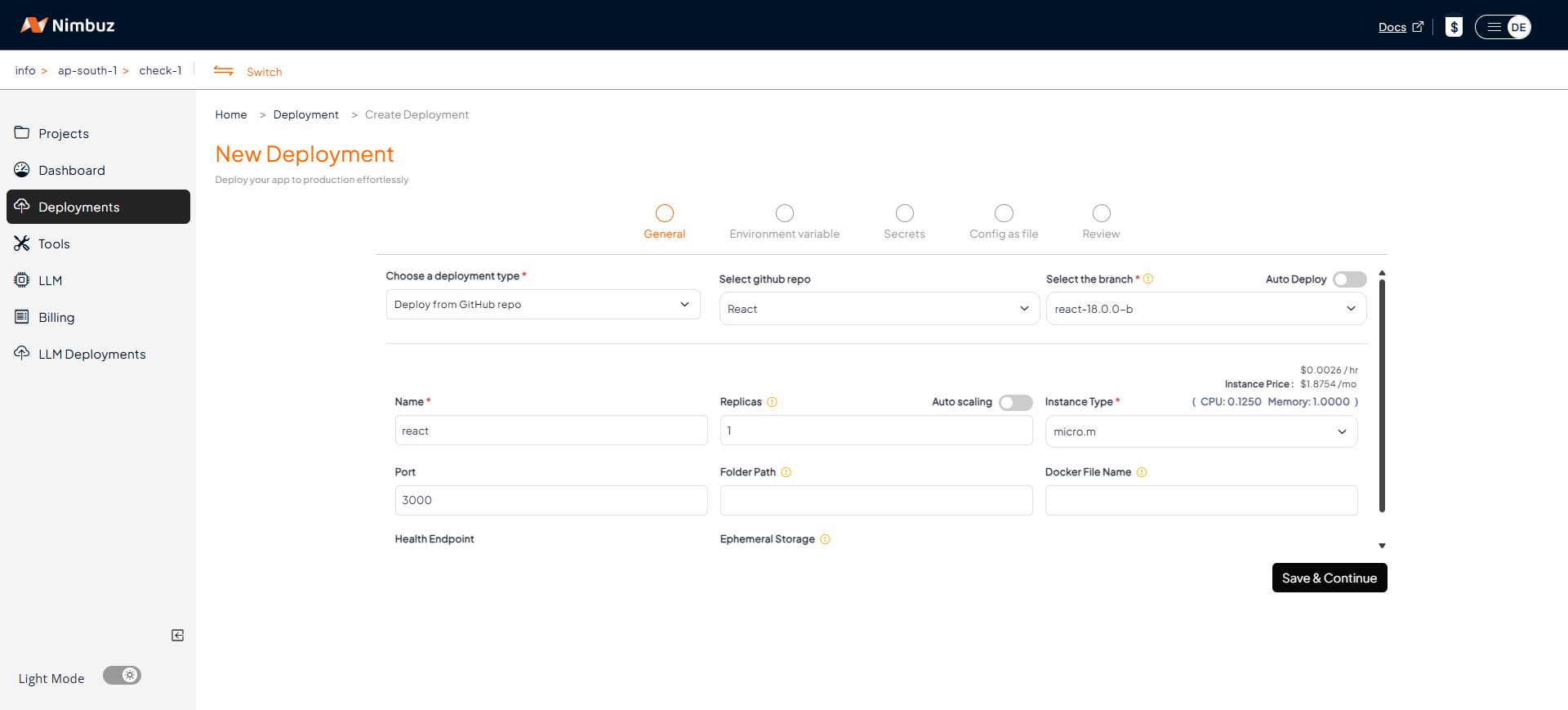Toggle the Light Mode switch
This screenshot has height=710, width=1568.
122,676
